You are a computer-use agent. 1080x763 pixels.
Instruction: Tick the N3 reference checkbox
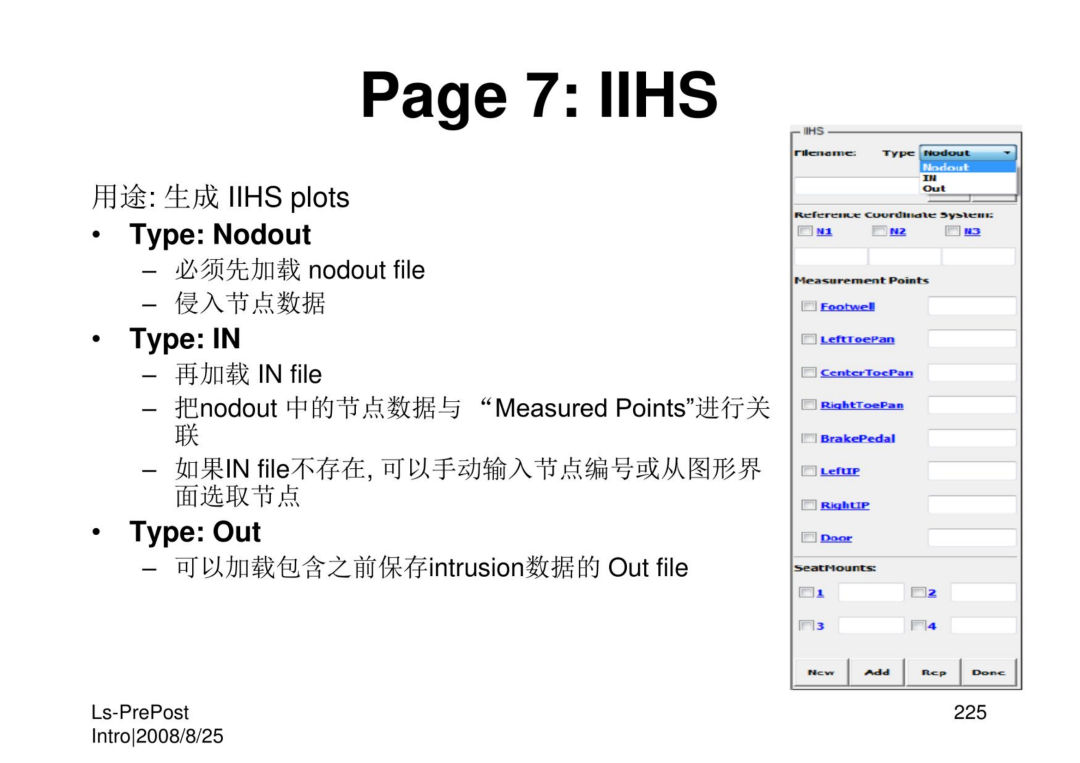click(x=953, y=231)
